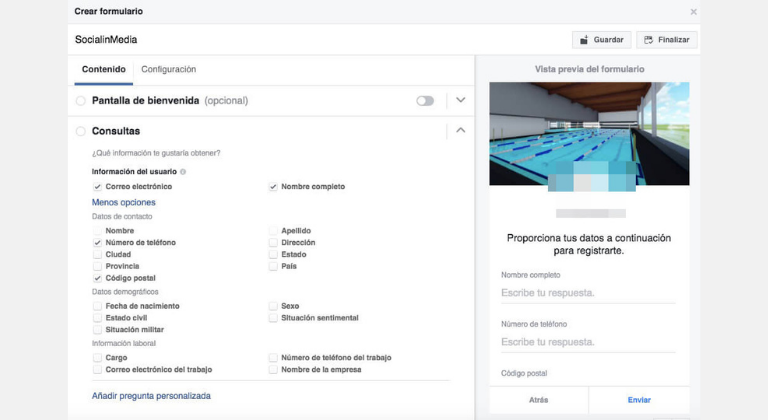Screen dimensions: 768x420
Task: Check the Situación militar checkbox
Action: pyautogui.click(x=97, y=330)
